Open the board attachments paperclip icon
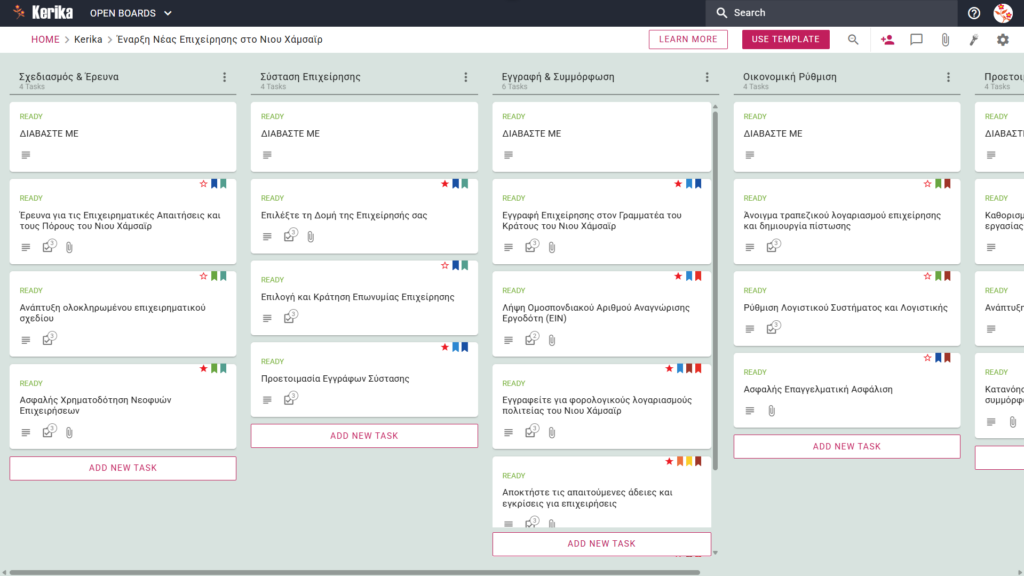The image size is (1024, 576). tap(945, 40)
